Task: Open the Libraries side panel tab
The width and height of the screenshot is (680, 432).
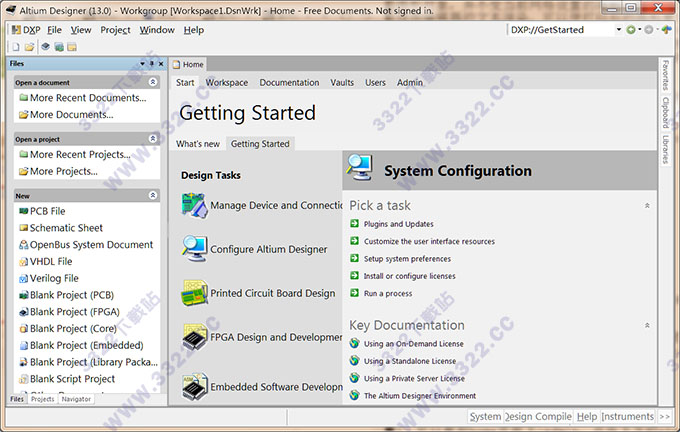Action: [x=666, y=149]
